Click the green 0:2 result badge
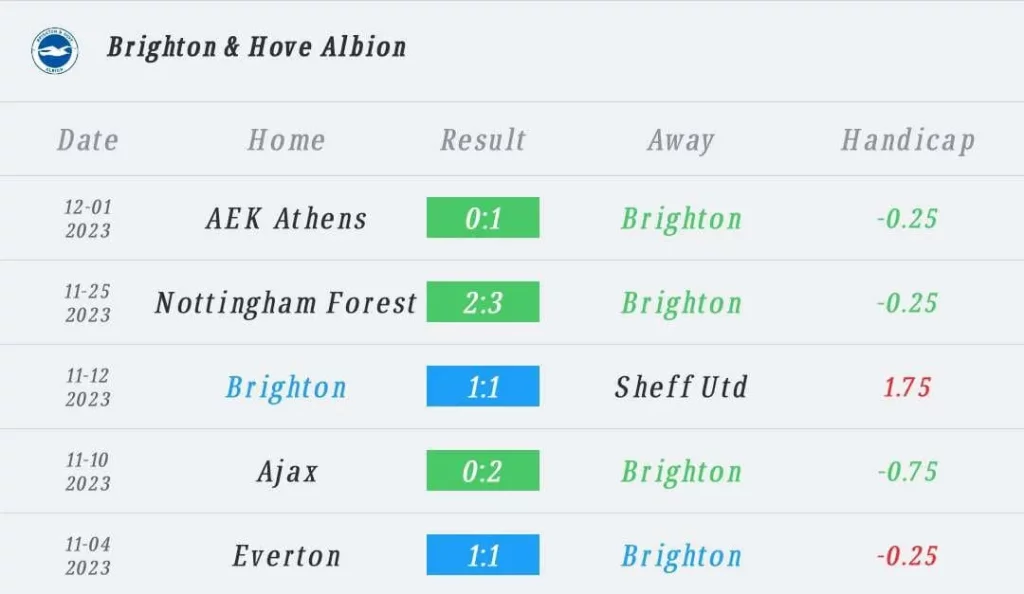Image resolution: width=1024 pixels, height=594 pixels. pyautogui.click(x=483, y=470)
